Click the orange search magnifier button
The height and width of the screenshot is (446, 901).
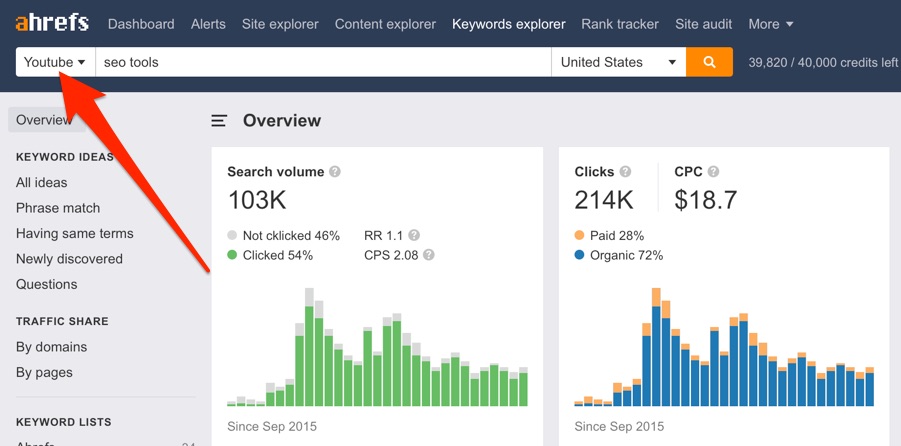click(709, 62)
